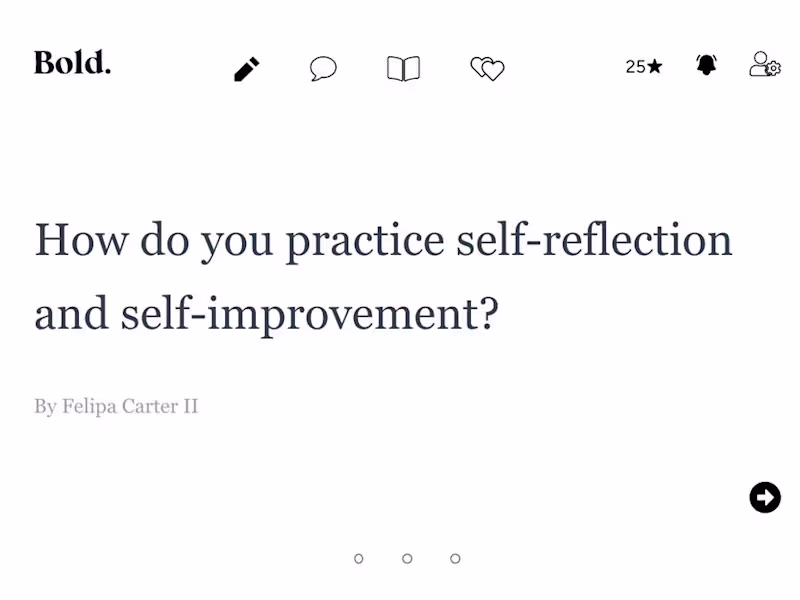Click the star icon beside 25

655,67
